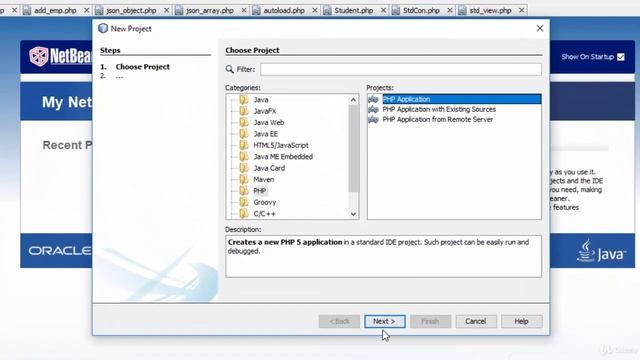Switch to json_array.php editor tab
640x360 pixels.
coord(210,11)
